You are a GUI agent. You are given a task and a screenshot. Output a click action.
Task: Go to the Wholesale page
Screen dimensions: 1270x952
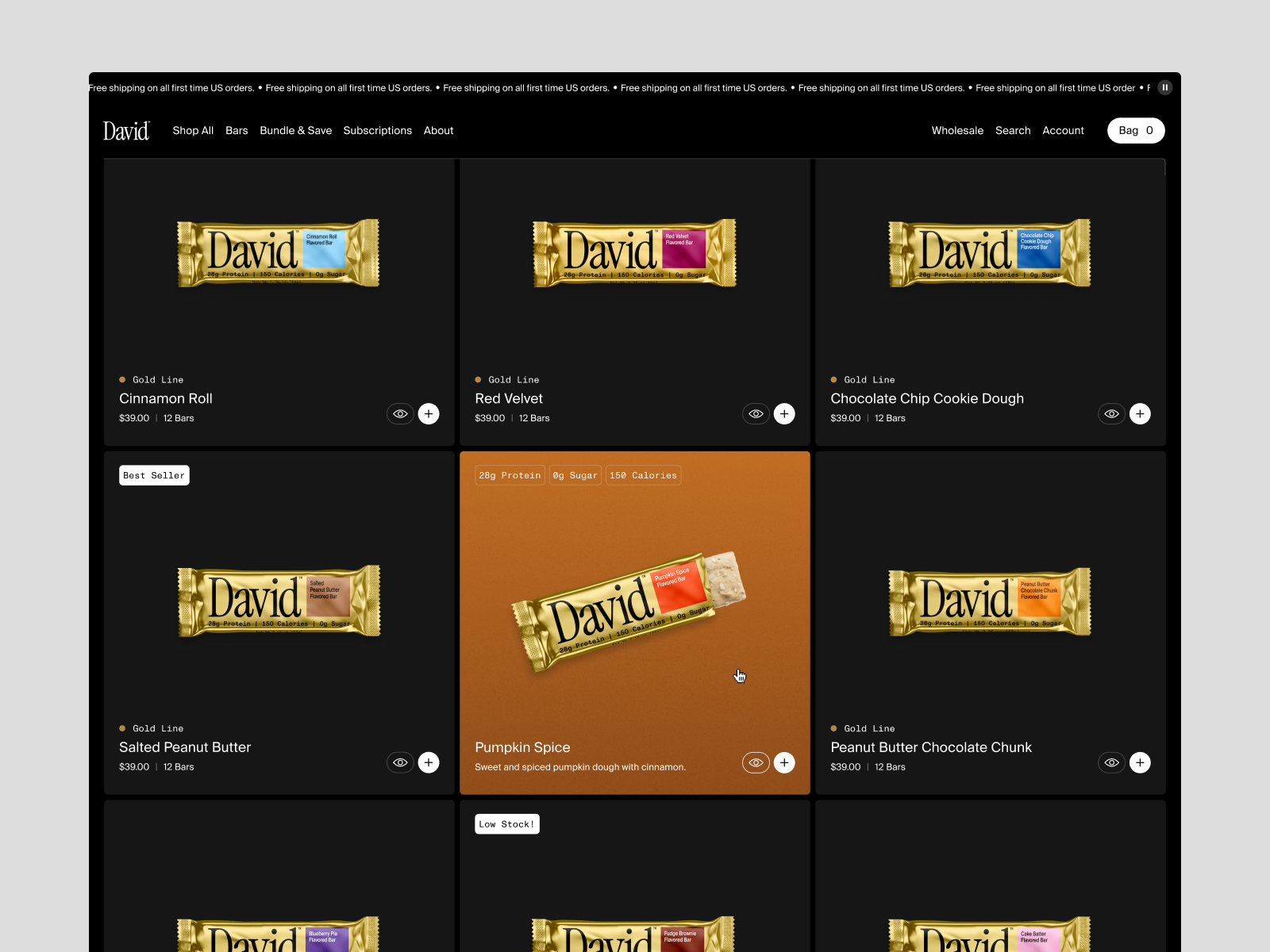click(957, 130)
